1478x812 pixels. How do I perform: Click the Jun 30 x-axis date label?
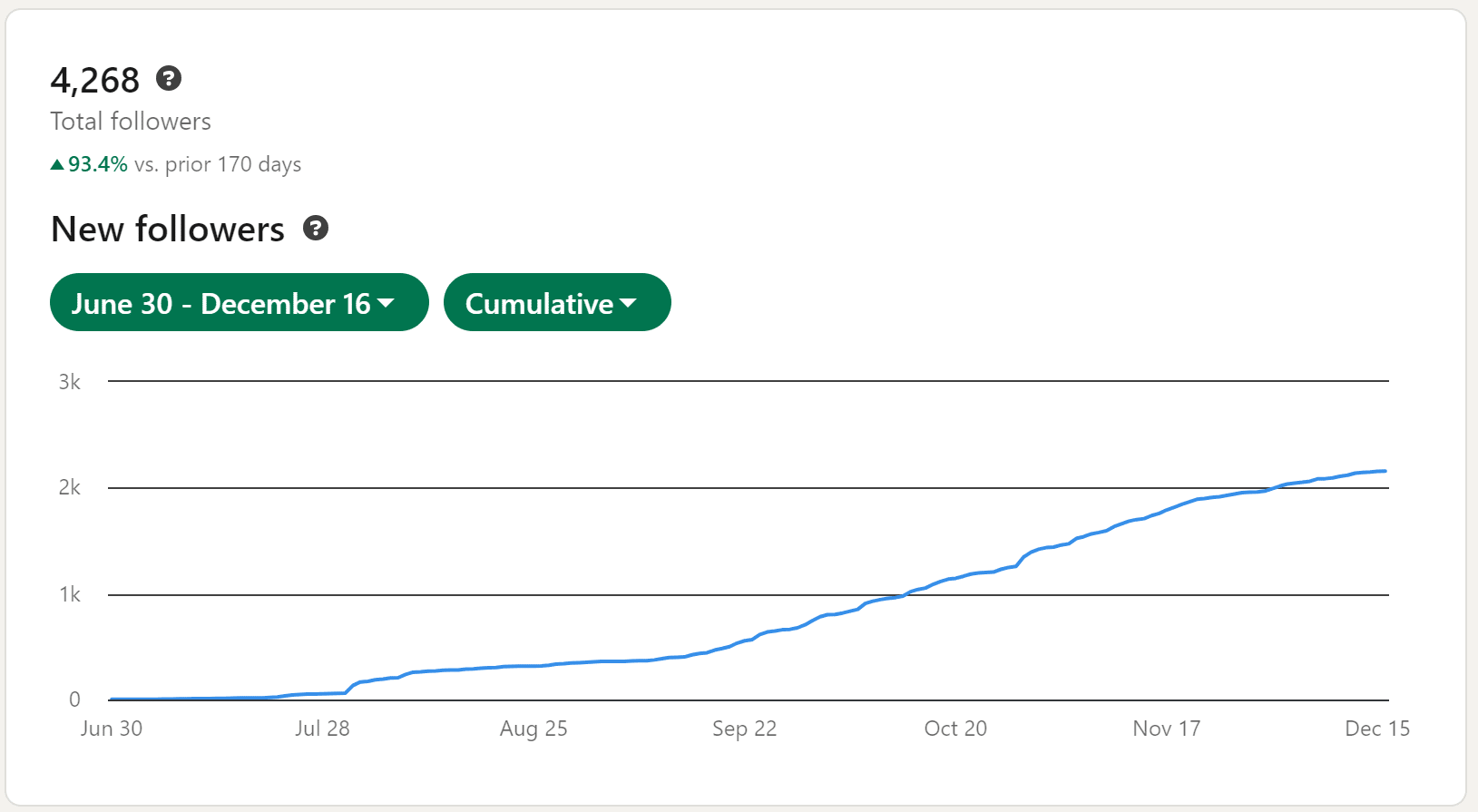112,729
